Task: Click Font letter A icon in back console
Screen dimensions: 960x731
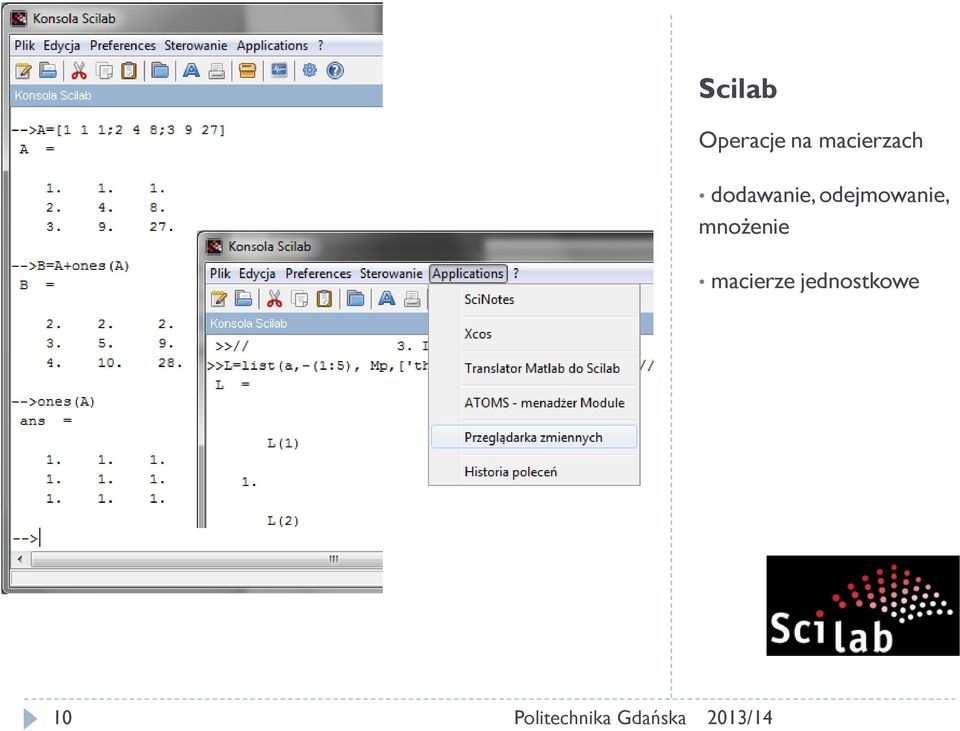Action: [192, 71]
